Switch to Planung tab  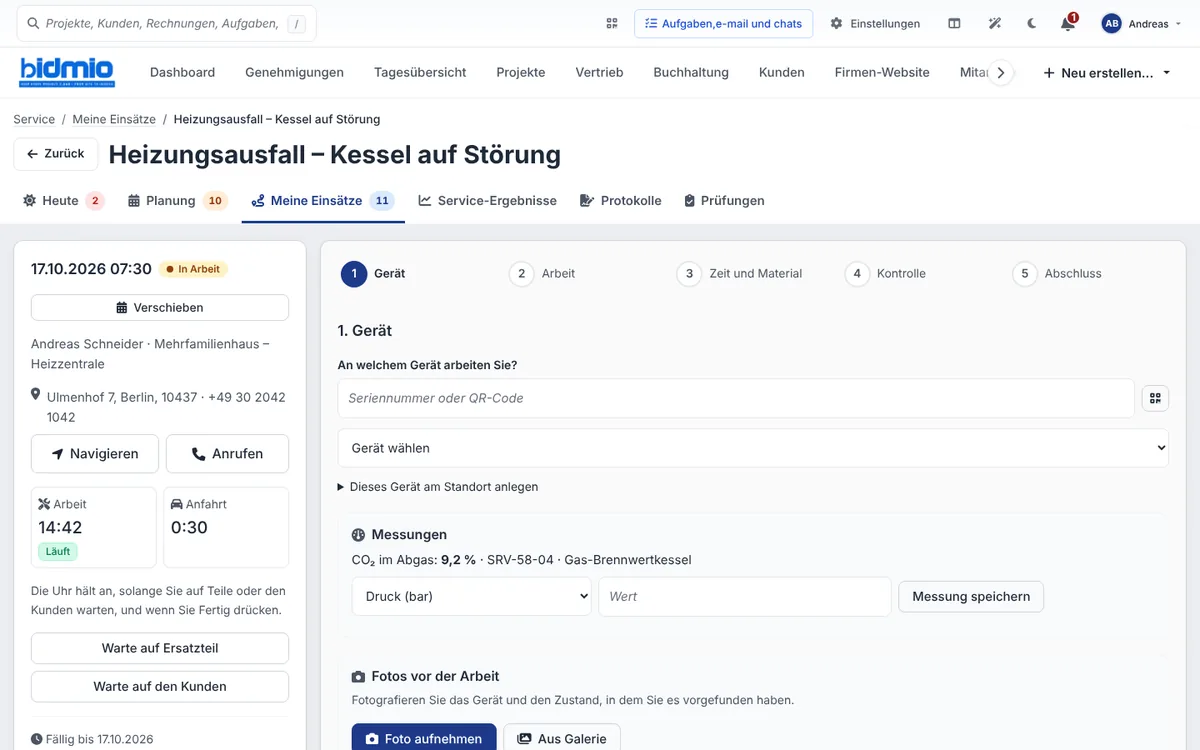tap(178, 200)
